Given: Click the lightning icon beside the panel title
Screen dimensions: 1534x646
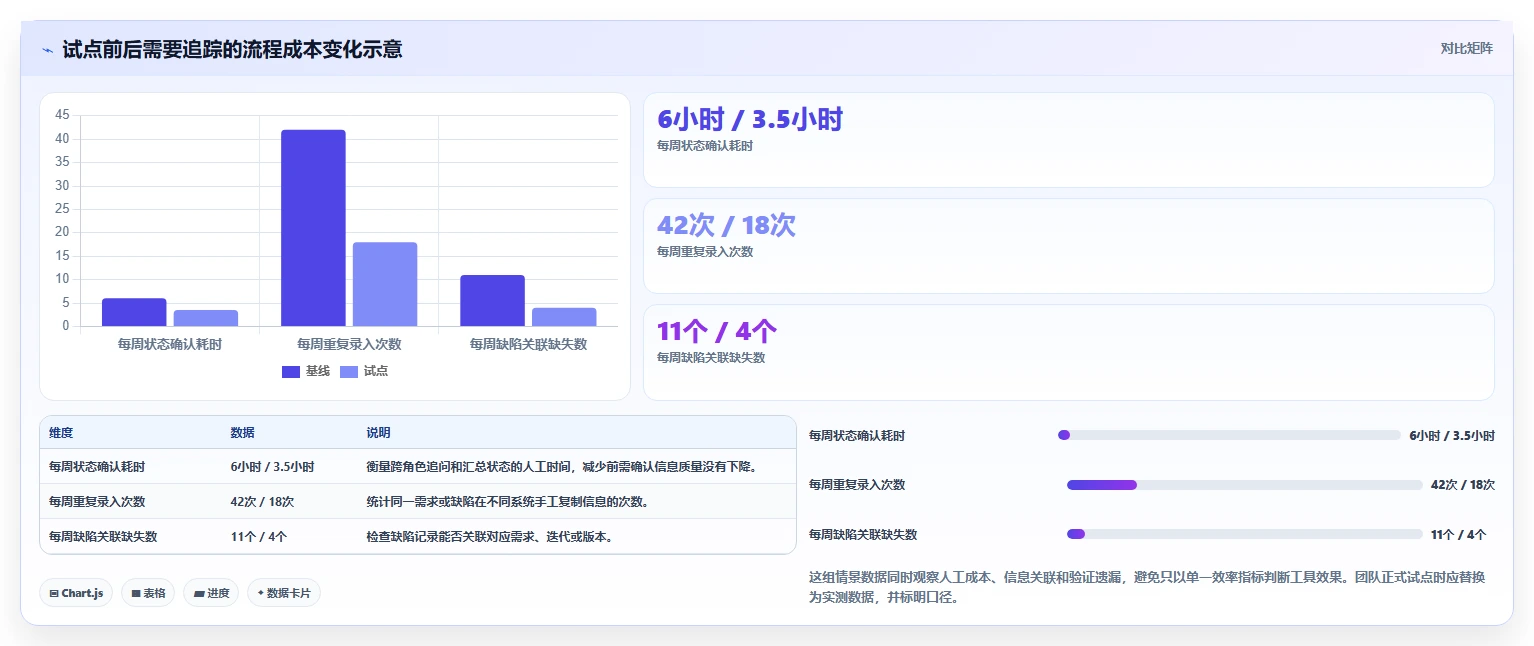Looking at the screenshot, I should tap(48, 50).
